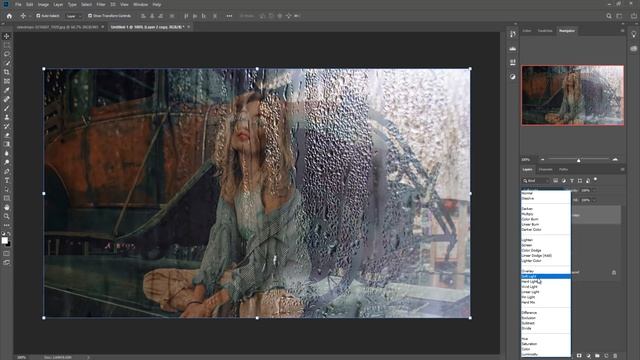The image size is (640, 360).
Task: Swap foreground and background colors
Action: (9, 234)
